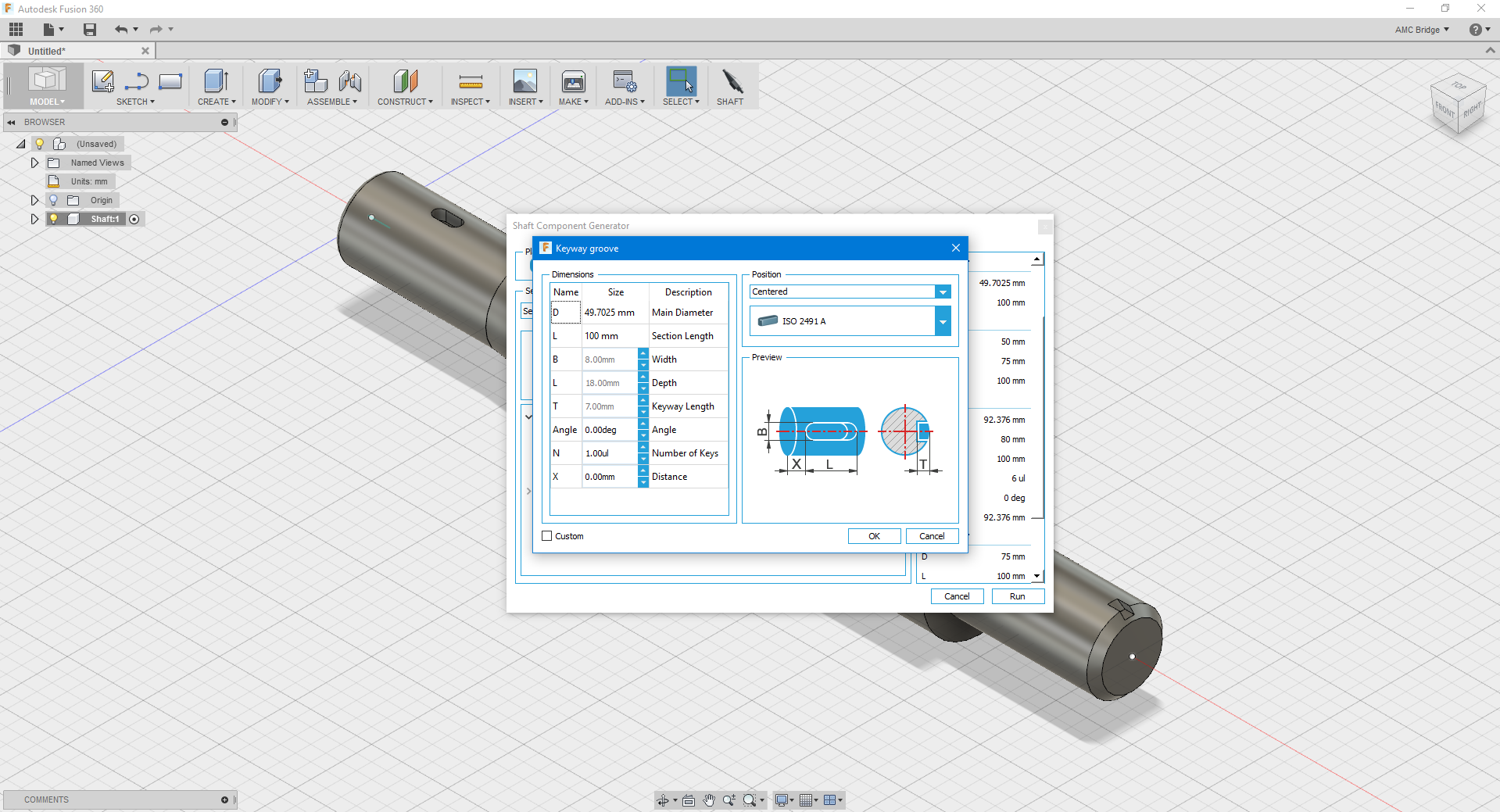Open the Position dropdown showing Centered
The image size is (1500, 812).
(x=943, y=292)
